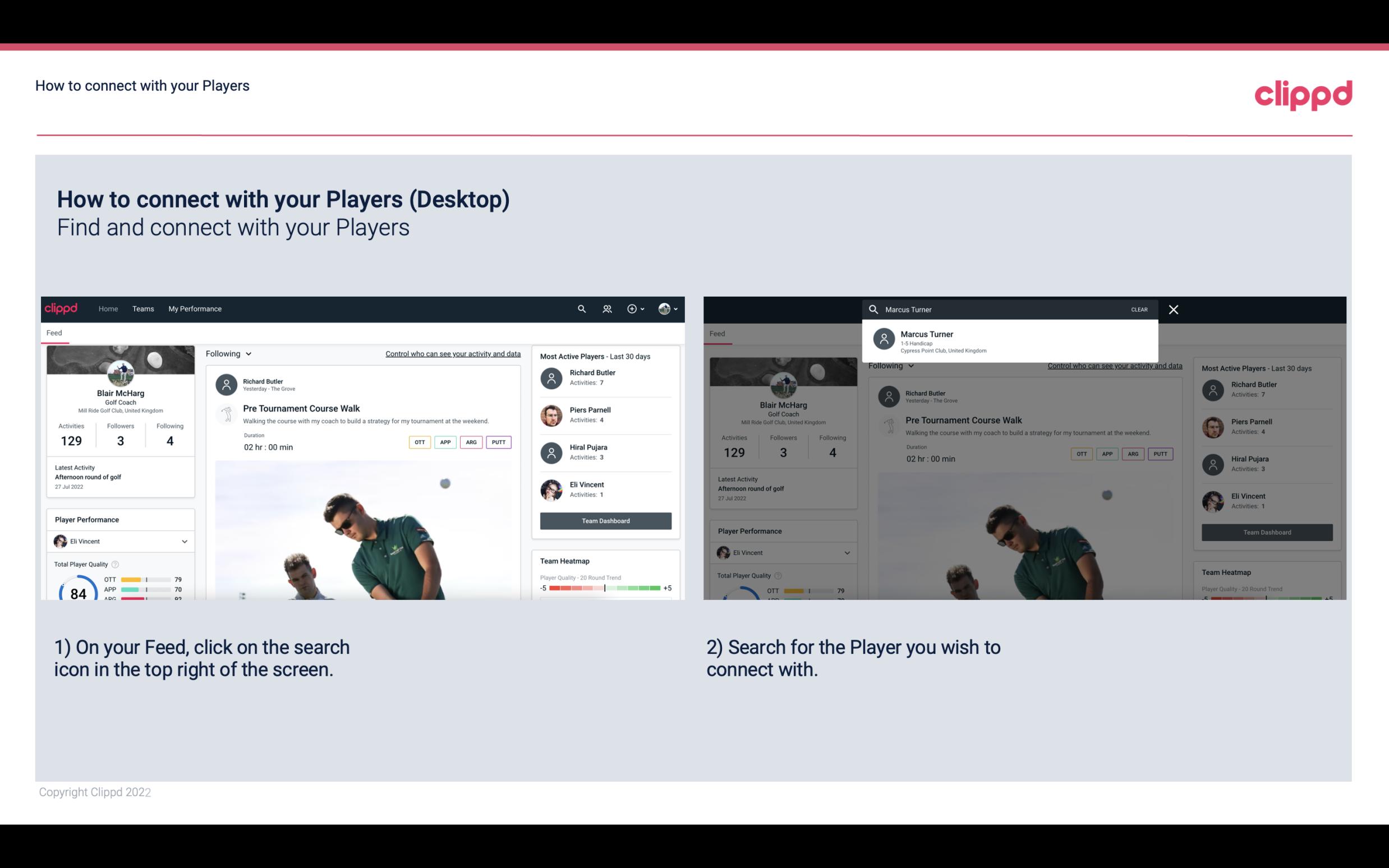This screenshot has height=868, width=1389.
Task: Click the PUTT performance category icon
Action: [x=498, y=442]
